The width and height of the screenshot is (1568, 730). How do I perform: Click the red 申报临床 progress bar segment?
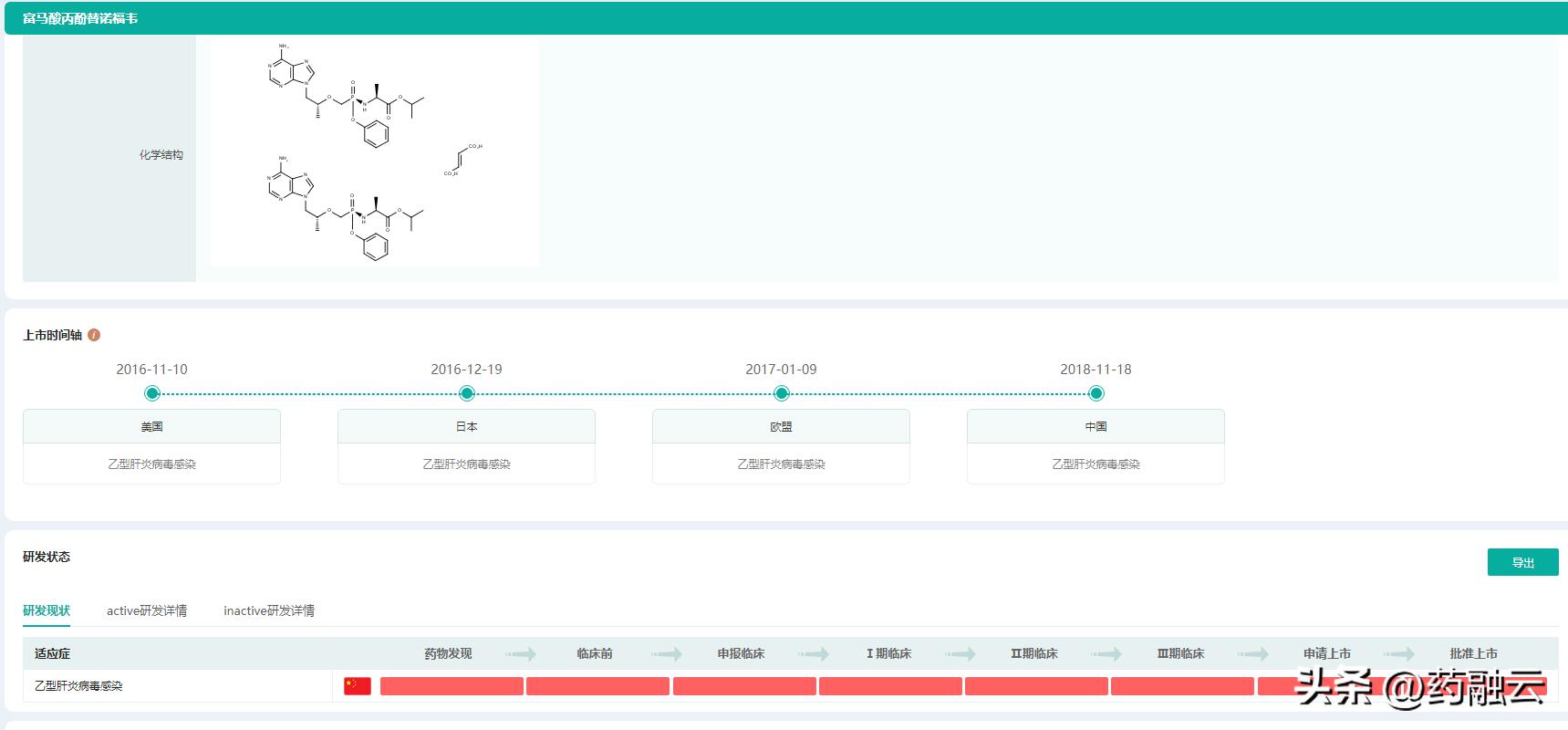[744, 686]
